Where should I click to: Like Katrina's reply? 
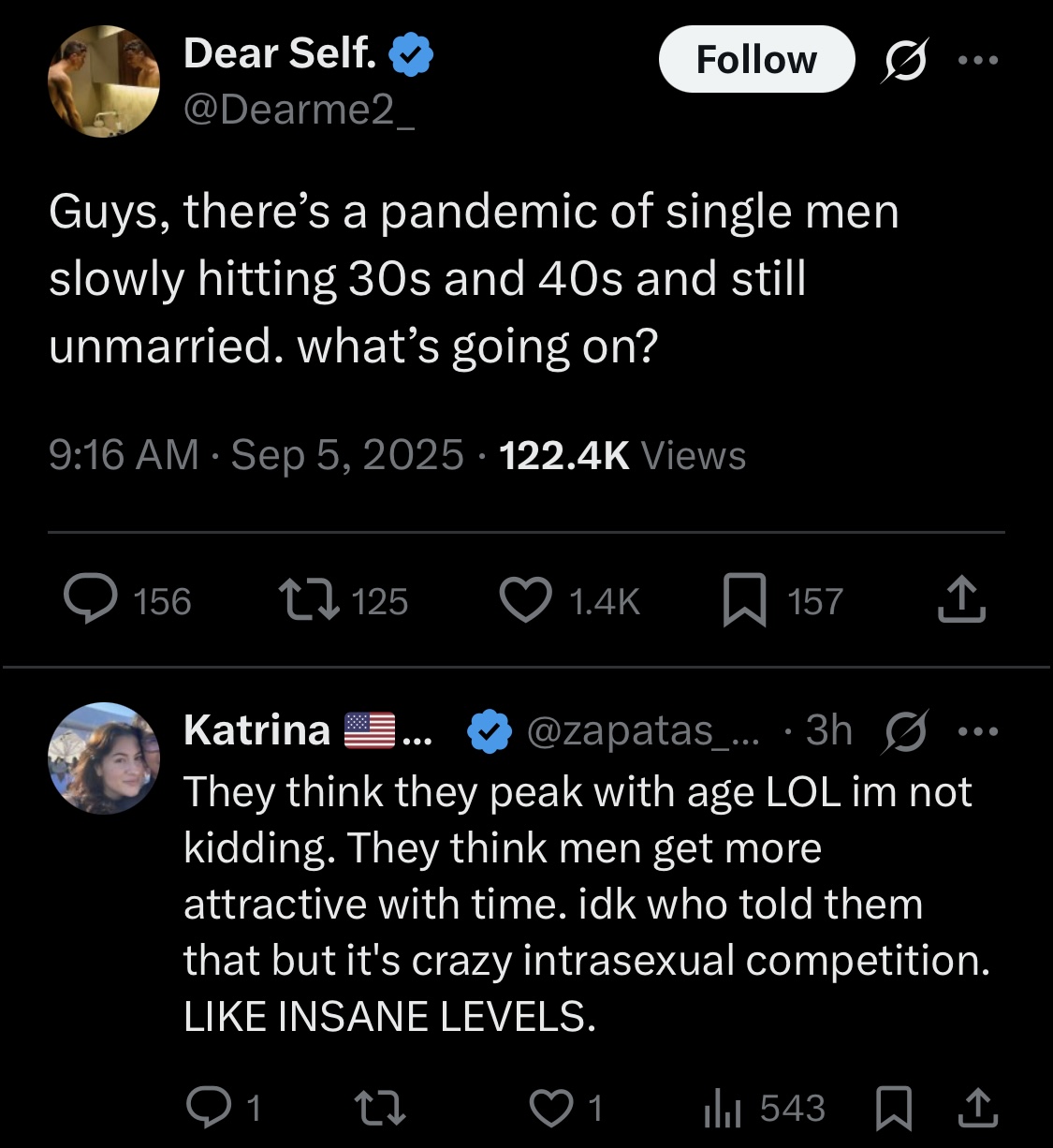tap(550, 1109)
